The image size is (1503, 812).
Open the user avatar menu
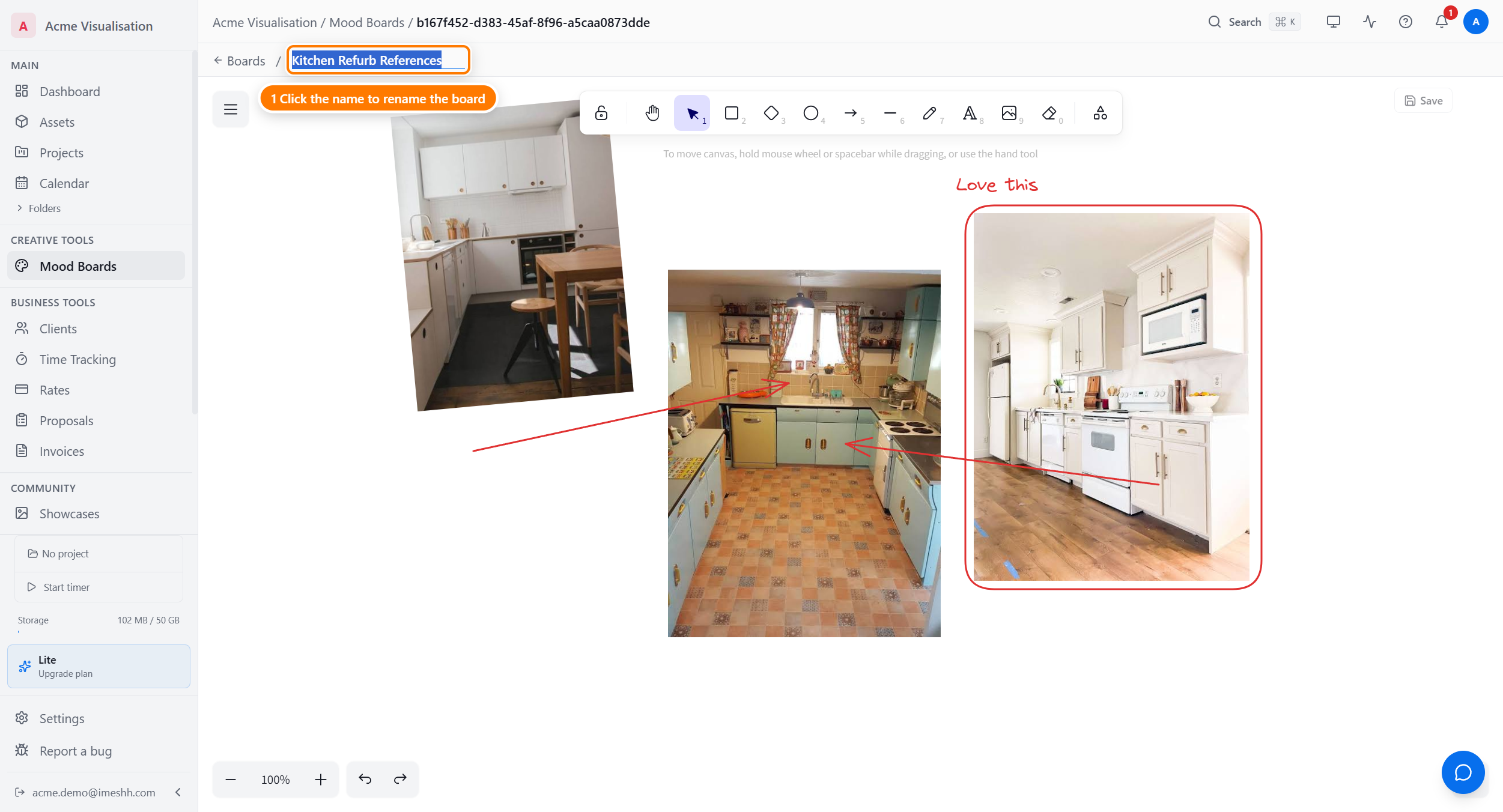[x=1476, y=22]
